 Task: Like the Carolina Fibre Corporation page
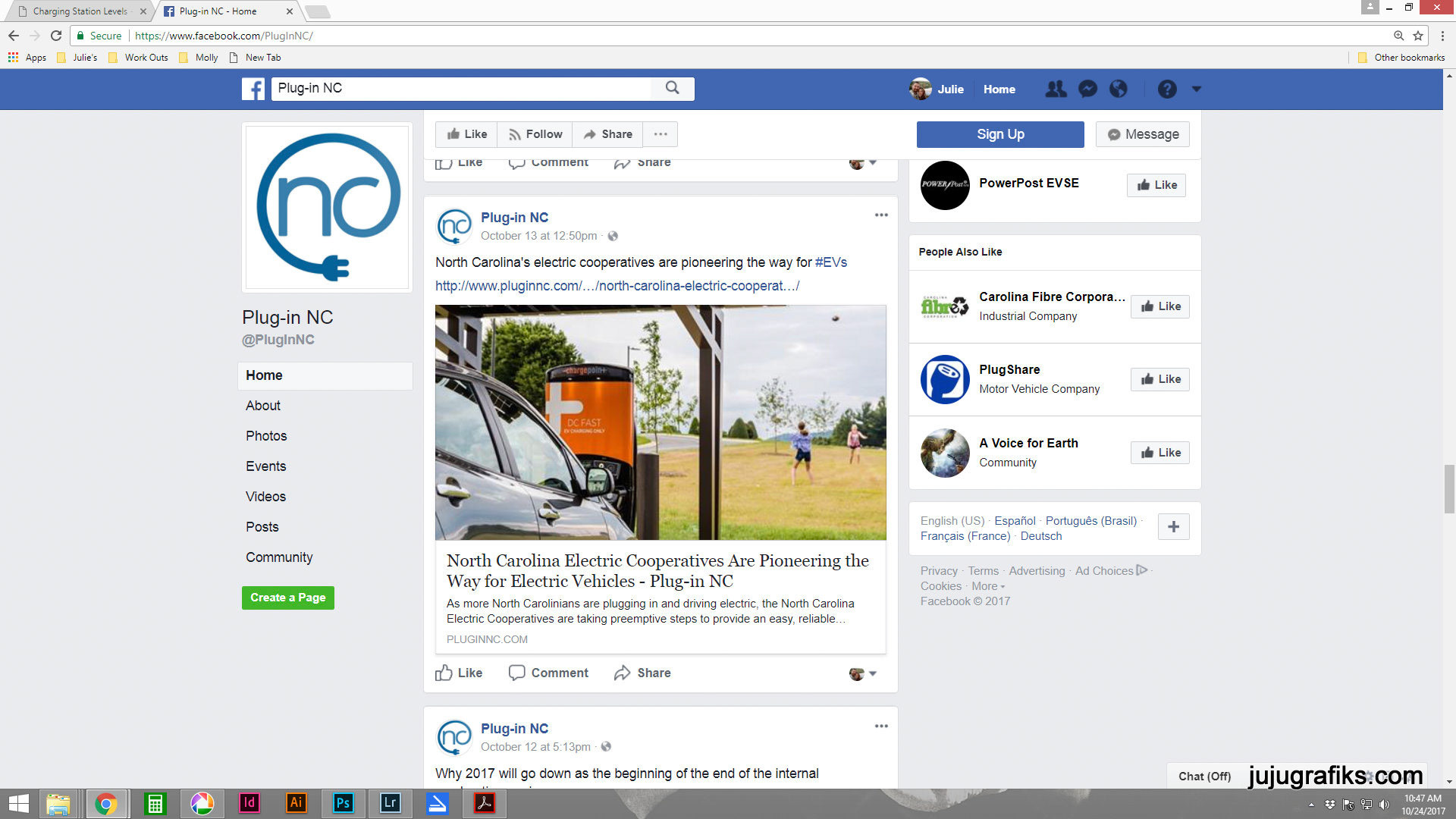pyautogui.click(x=1159, y=306)
